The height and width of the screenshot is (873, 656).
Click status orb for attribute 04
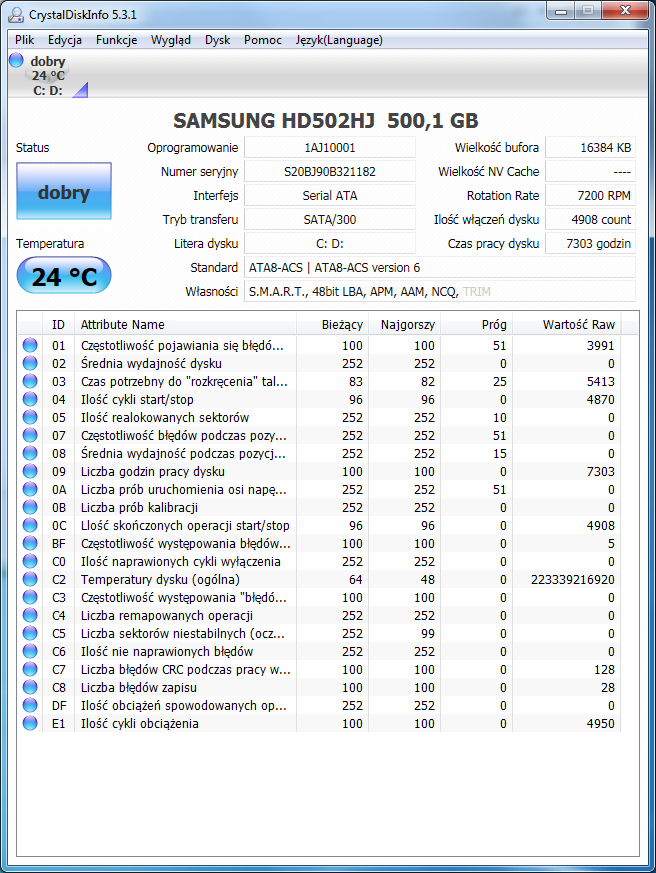(30, 399)
